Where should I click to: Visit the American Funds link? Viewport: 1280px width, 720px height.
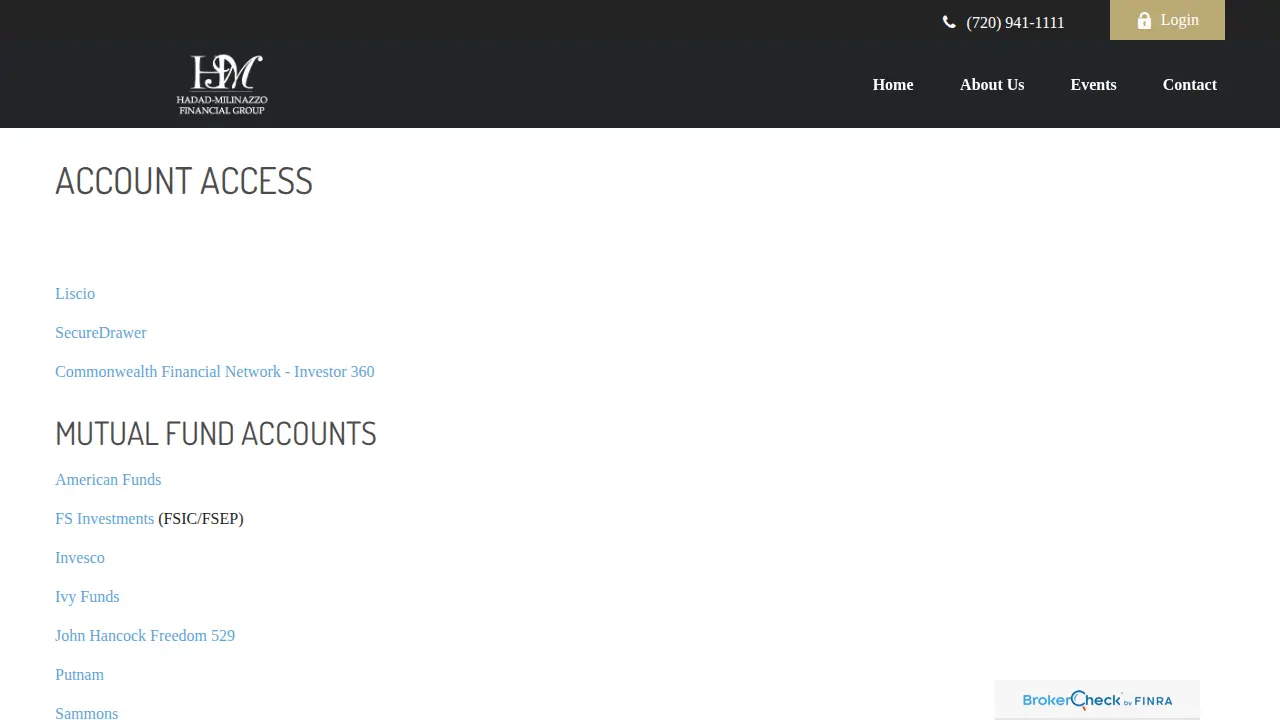108,479
